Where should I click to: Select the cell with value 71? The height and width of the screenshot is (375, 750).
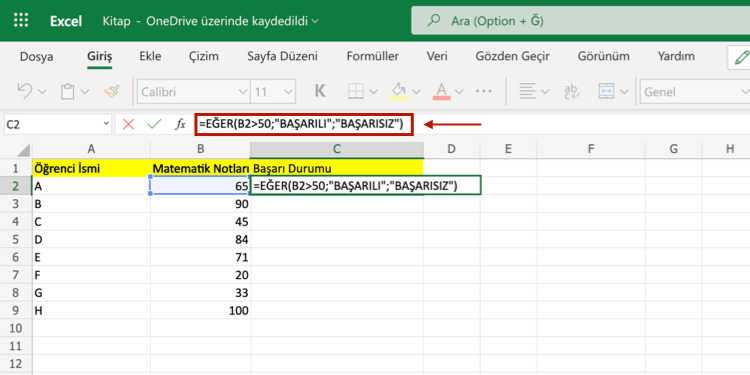tap(200, 257)
